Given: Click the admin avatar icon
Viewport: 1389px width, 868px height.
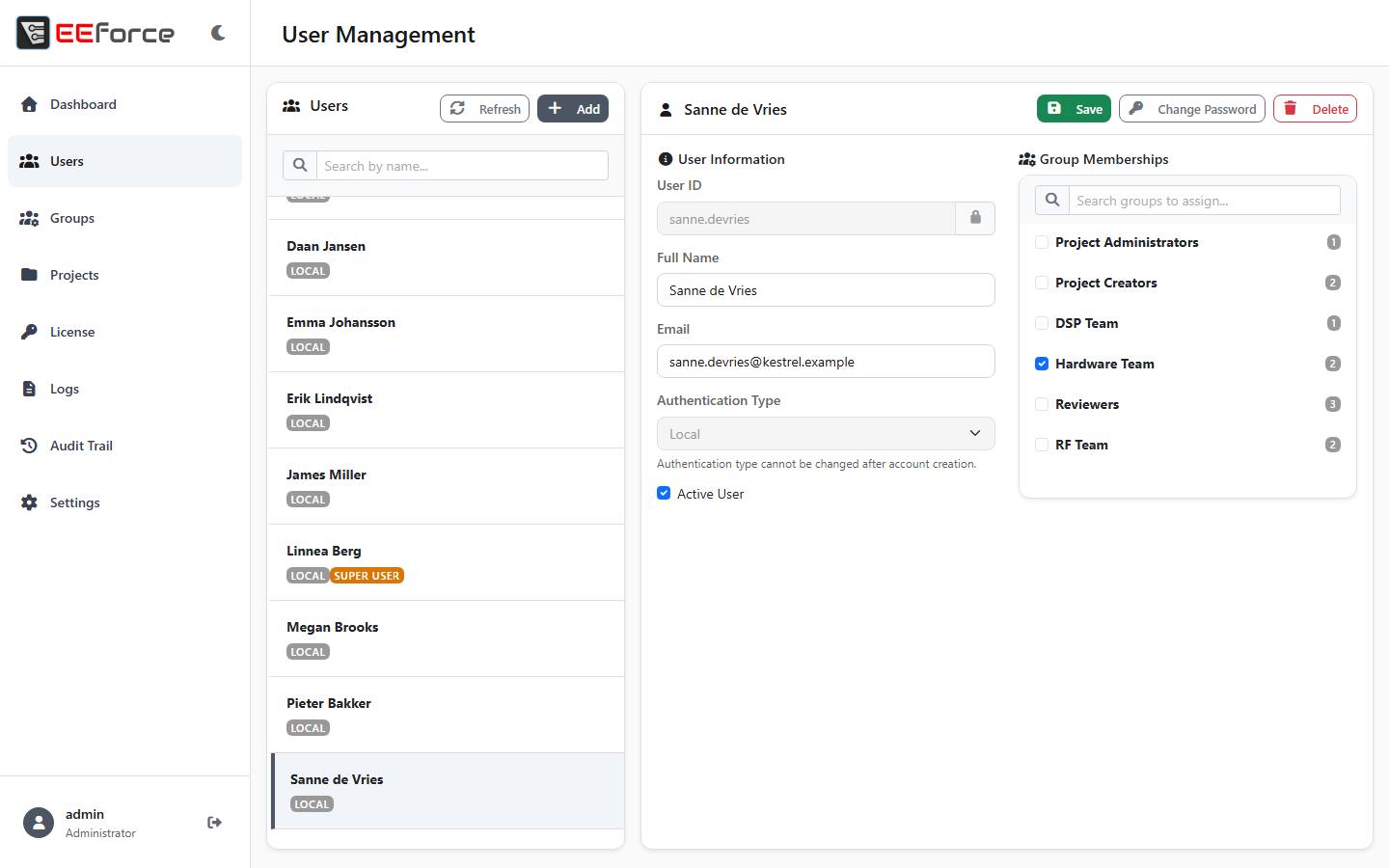Looking at the screenshot, I should (x=39, y=823).
